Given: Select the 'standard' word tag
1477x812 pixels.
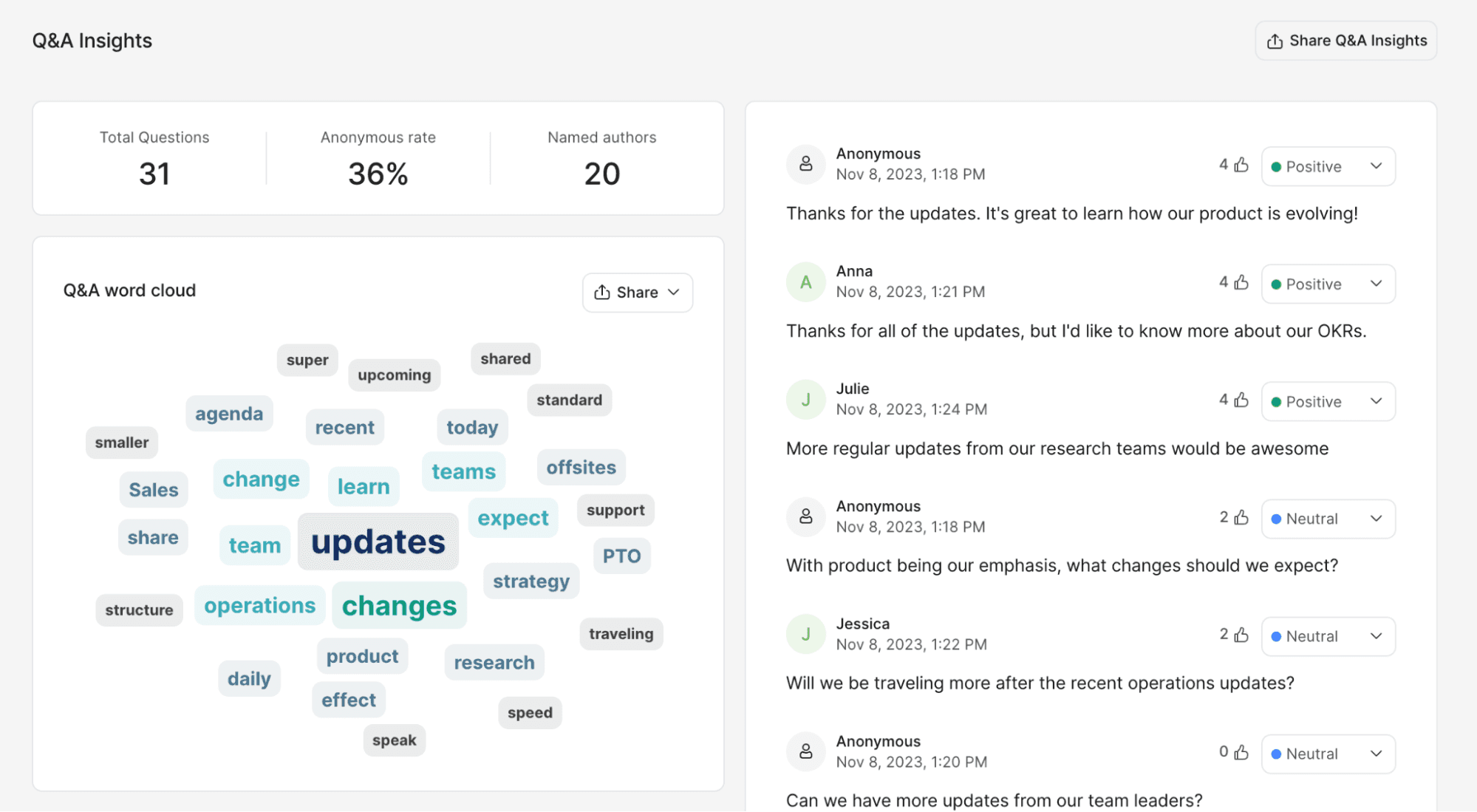Looking at the screenshot, I should [x=569, y=400].
